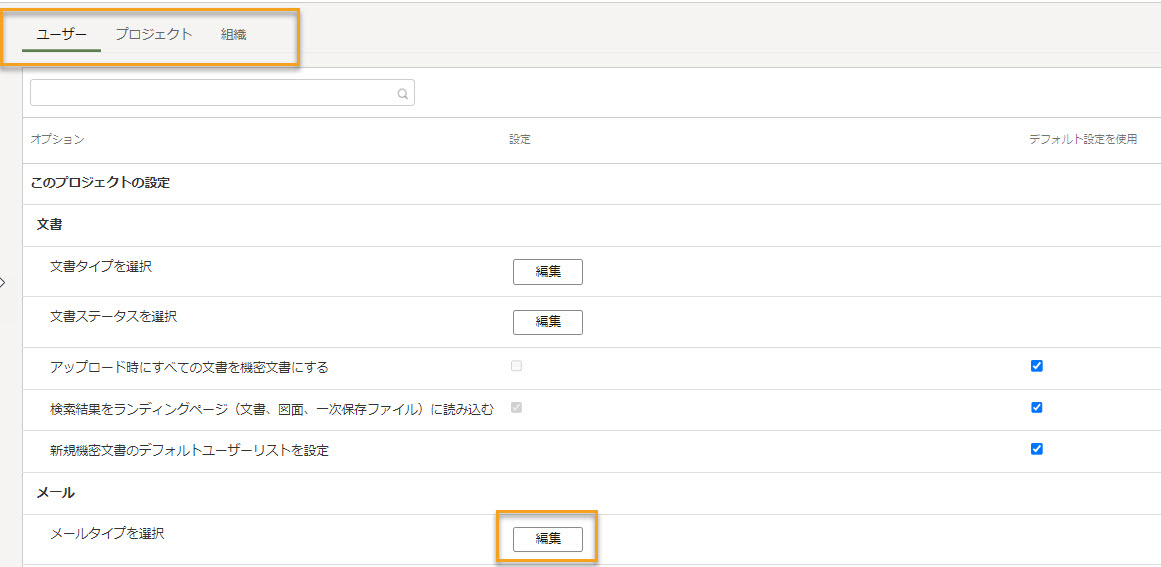Click the 文書ステータスを選択 option label
Viewport: 1161px width, 567px height.
(114, 317)
